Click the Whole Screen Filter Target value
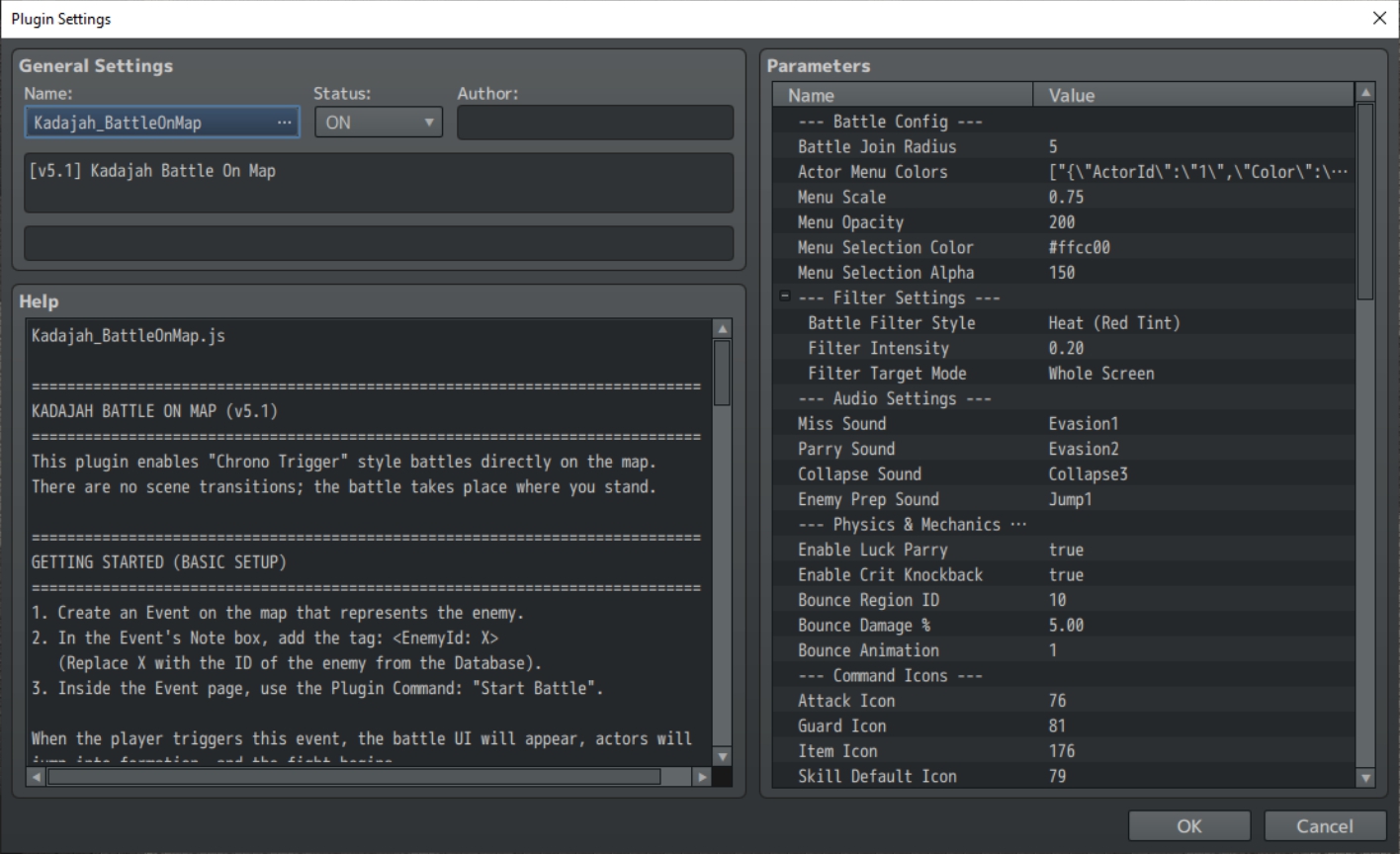1400x854 pixels. click(1101, 374)
